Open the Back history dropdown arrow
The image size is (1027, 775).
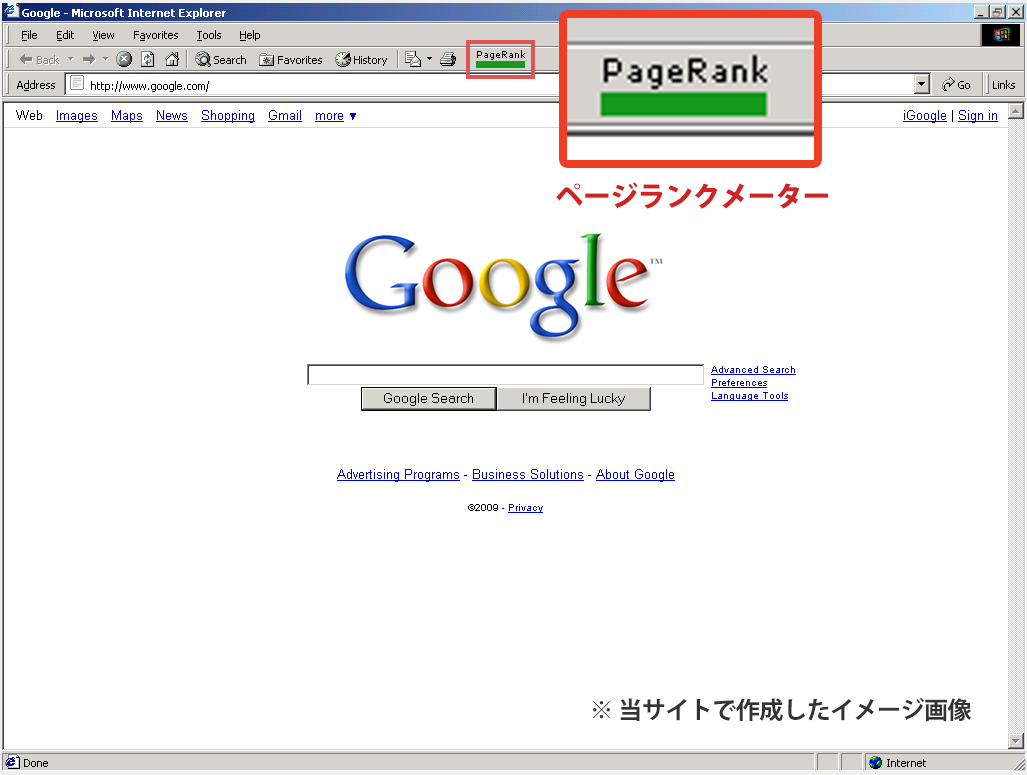[x=70, y=60]
